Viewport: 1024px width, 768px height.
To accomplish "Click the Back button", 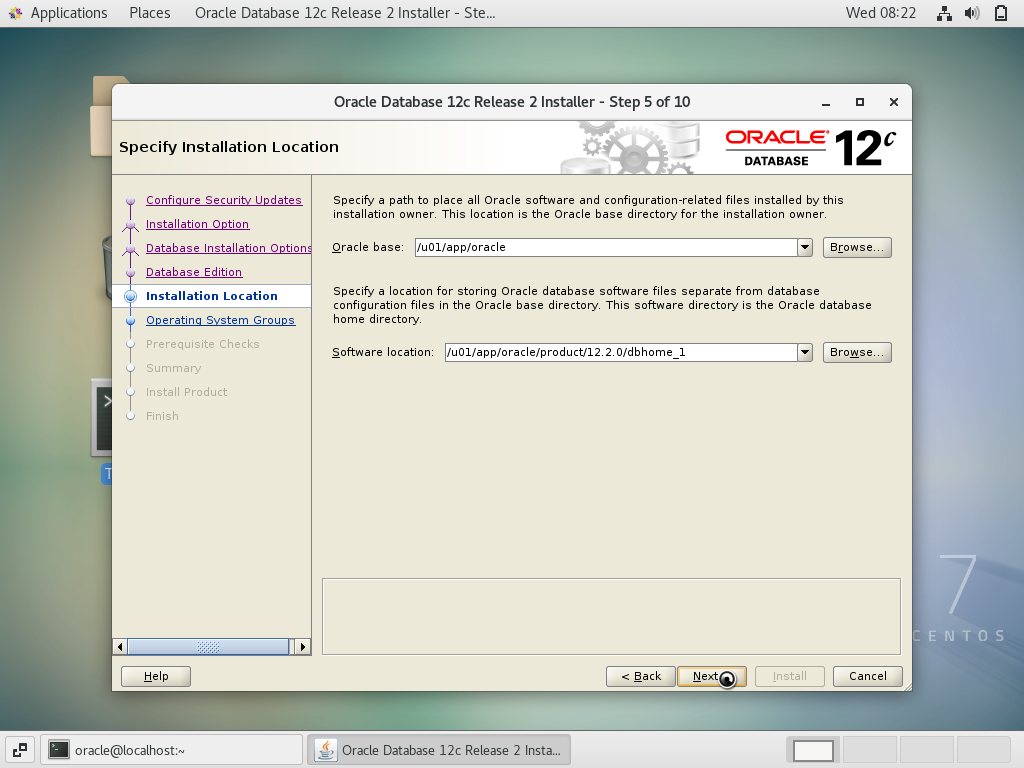I will (x=641, y=677).
